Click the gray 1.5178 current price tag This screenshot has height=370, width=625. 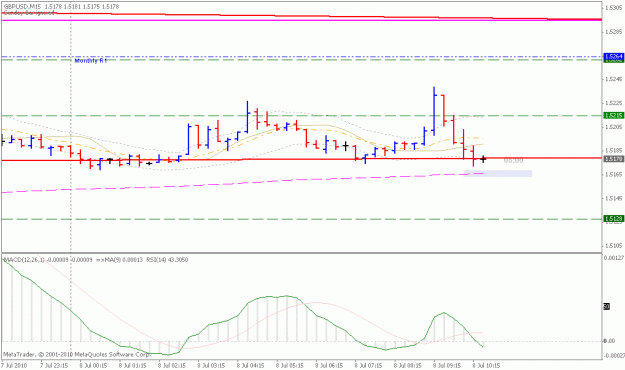pyautogui.click(x=614, y=159)
